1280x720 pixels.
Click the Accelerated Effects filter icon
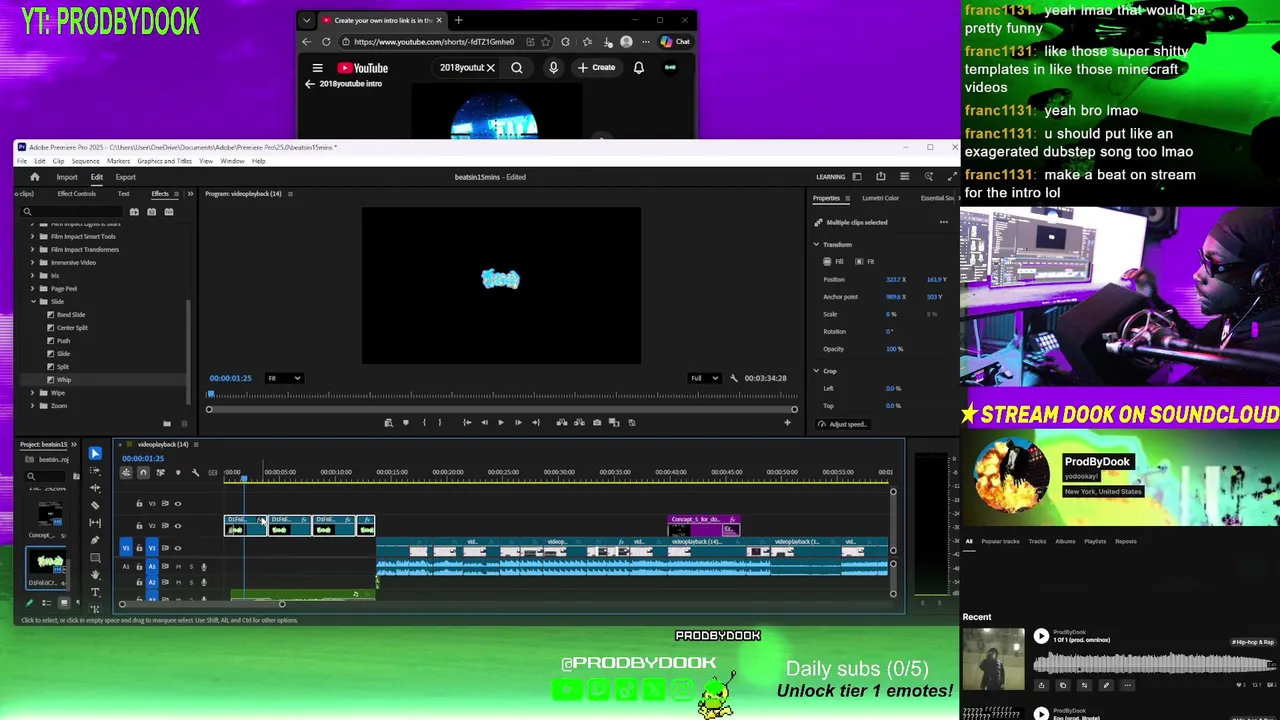coord(134,212)
